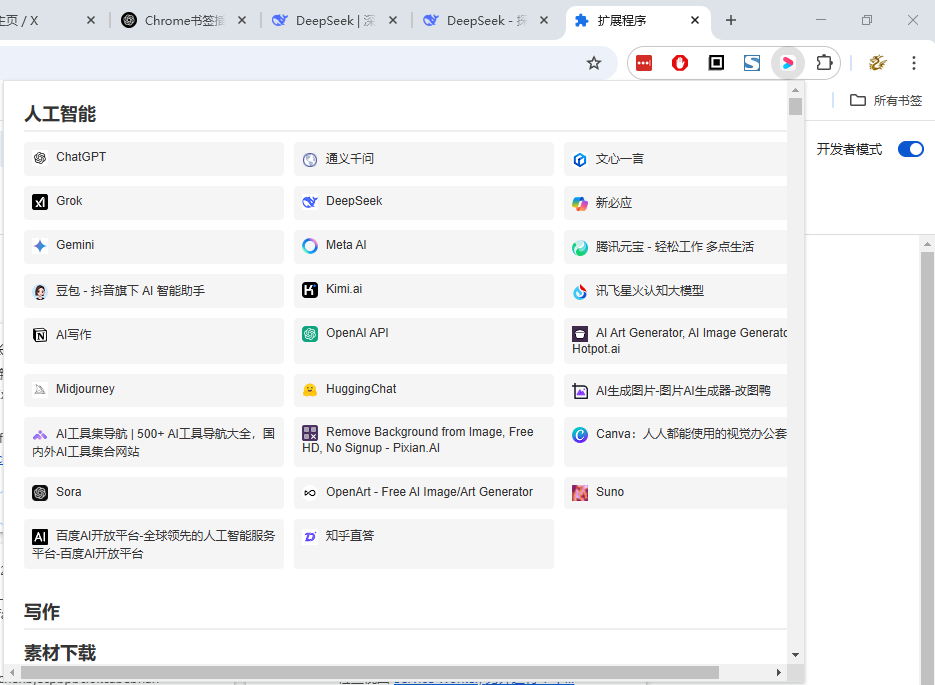935x685 pixels.
Task: Open the 所有书签 all bookmarks folder
Action: coord(886,100)
